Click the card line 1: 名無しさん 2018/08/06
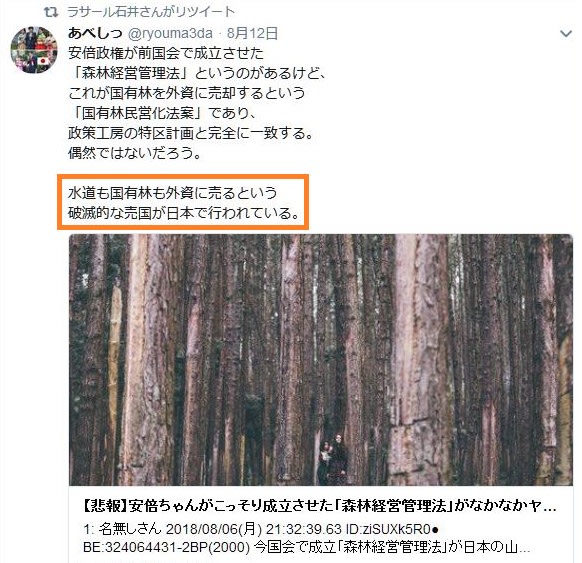 coord(261,528)
